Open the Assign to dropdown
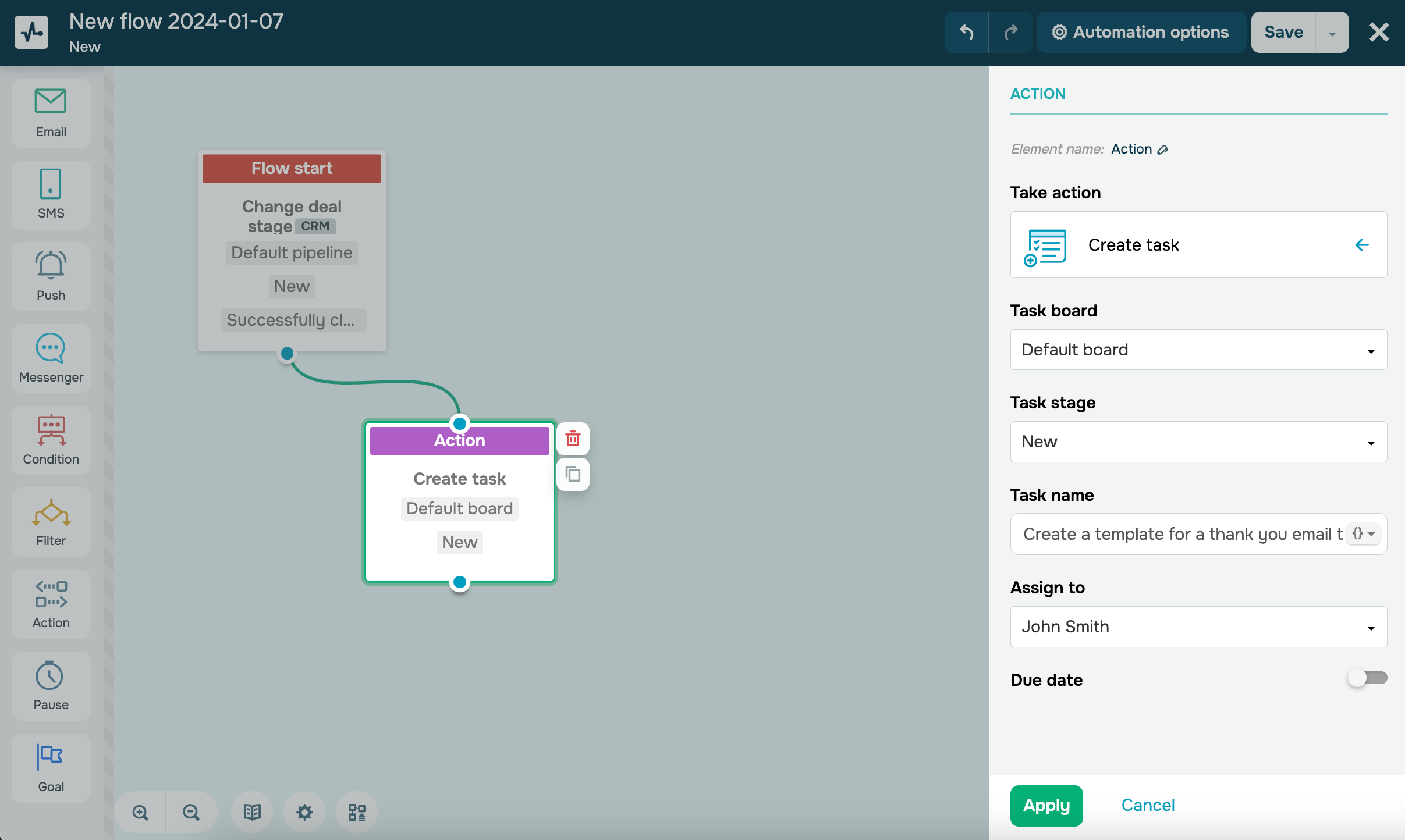Screen dimensions: 1405x840 coord(1198,627)
